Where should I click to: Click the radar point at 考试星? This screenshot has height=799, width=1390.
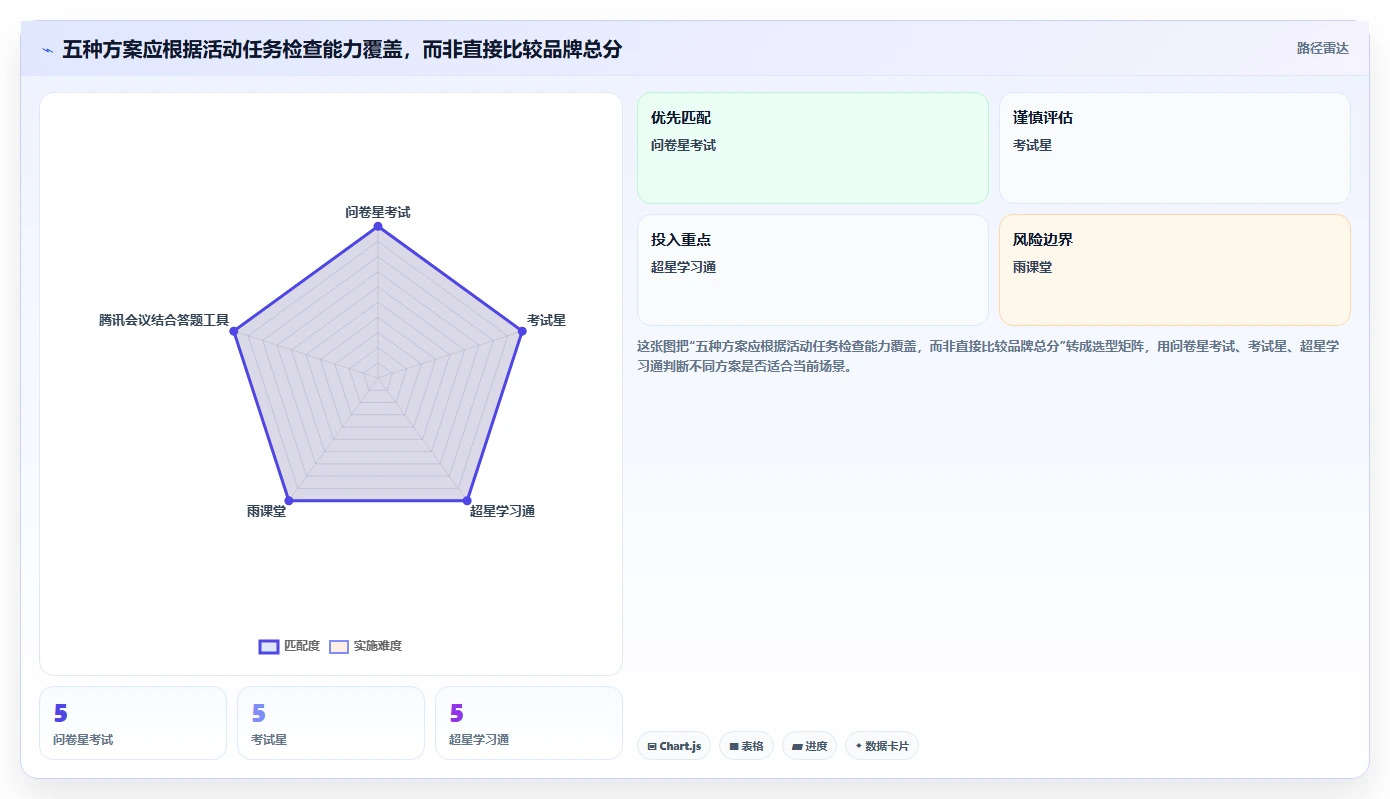pyautogui.click(x=522, y=331)
